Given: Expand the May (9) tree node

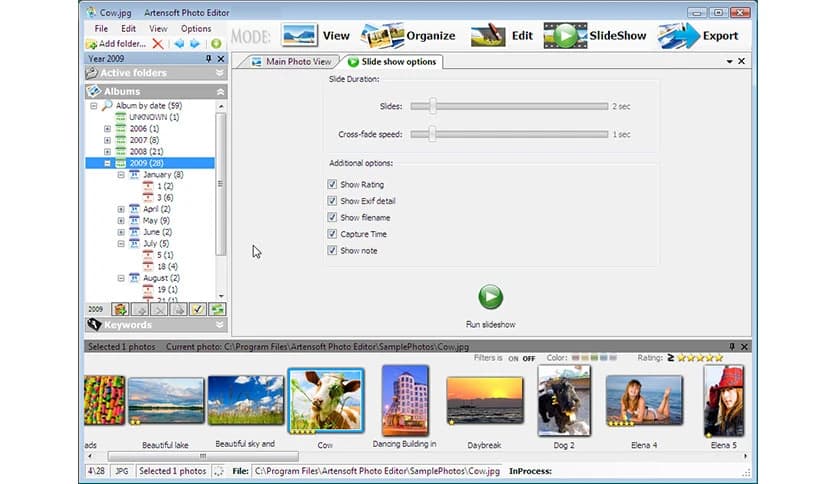Looking at the screenshot, I should [121, 221].
